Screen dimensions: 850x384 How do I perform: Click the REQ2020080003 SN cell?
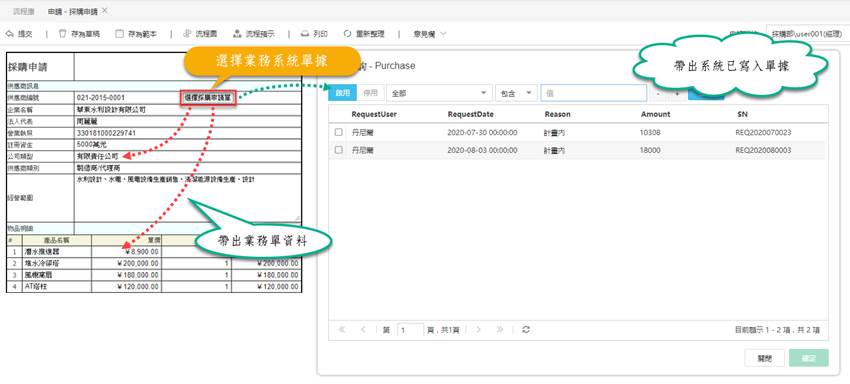coord(763,150)
